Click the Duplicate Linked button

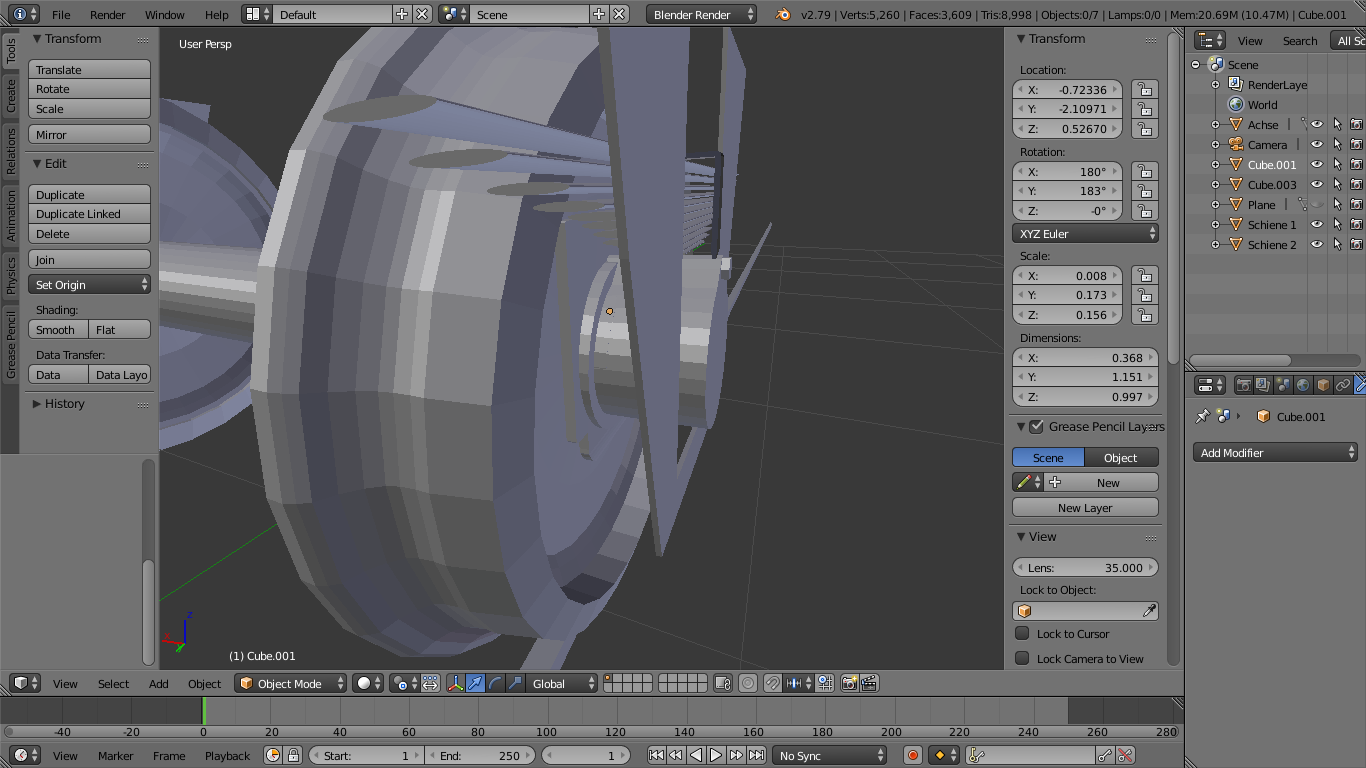click(89, 214)
